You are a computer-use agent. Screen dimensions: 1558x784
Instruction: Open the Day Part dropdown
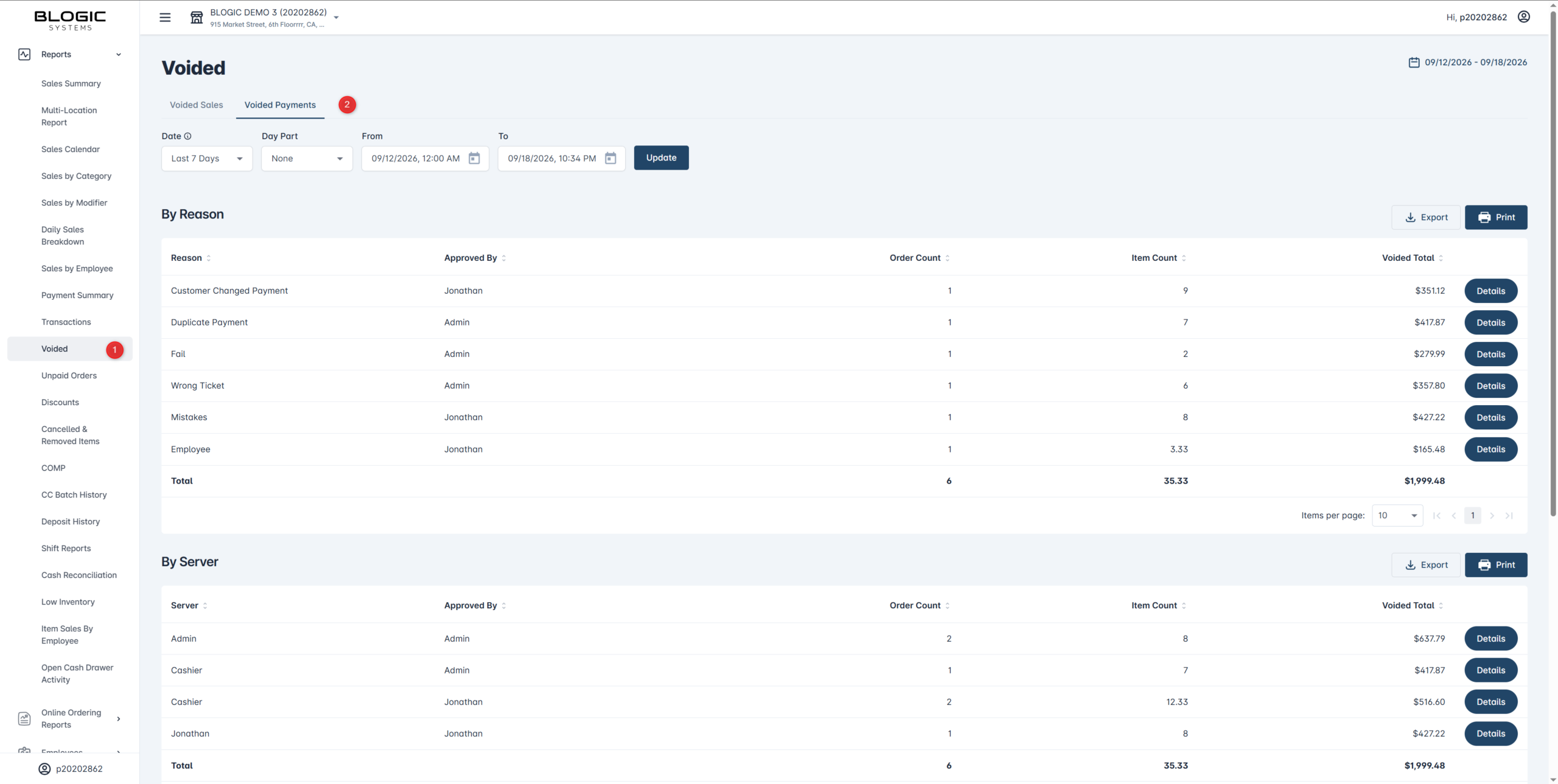pos(307,158)
